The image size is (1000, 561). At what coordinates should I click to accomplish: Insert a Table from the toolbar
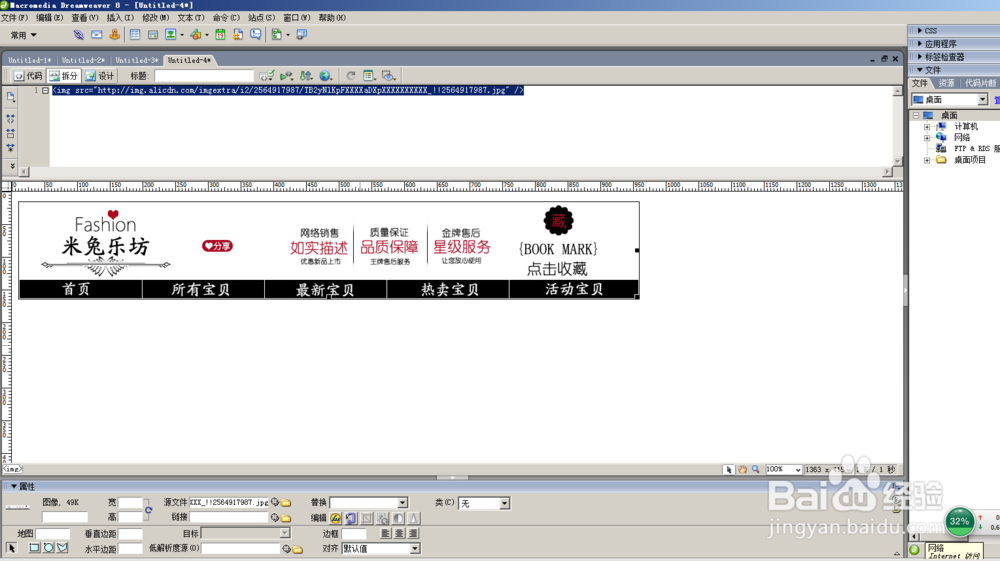[135, 35]
